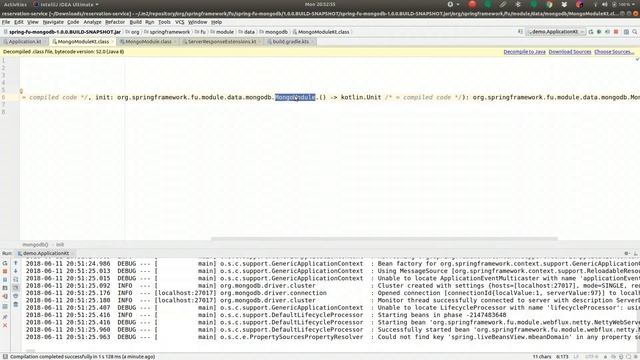The image size is (640, 360).
Task: Click the mongodb() editor breadcrumb at bottom
Action: pos(35,244)
